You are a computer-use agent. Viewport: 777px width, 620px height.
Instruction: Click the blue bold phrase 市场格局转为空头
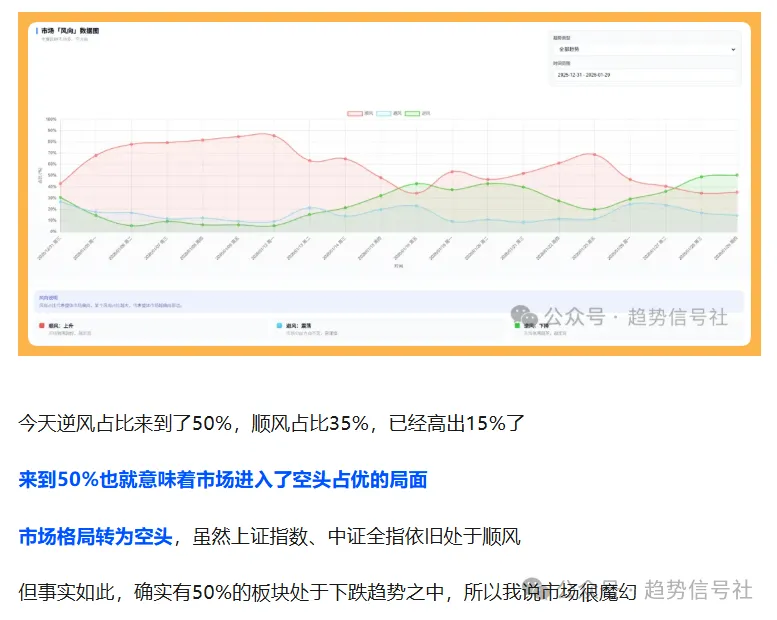click(x=95, y=536)
